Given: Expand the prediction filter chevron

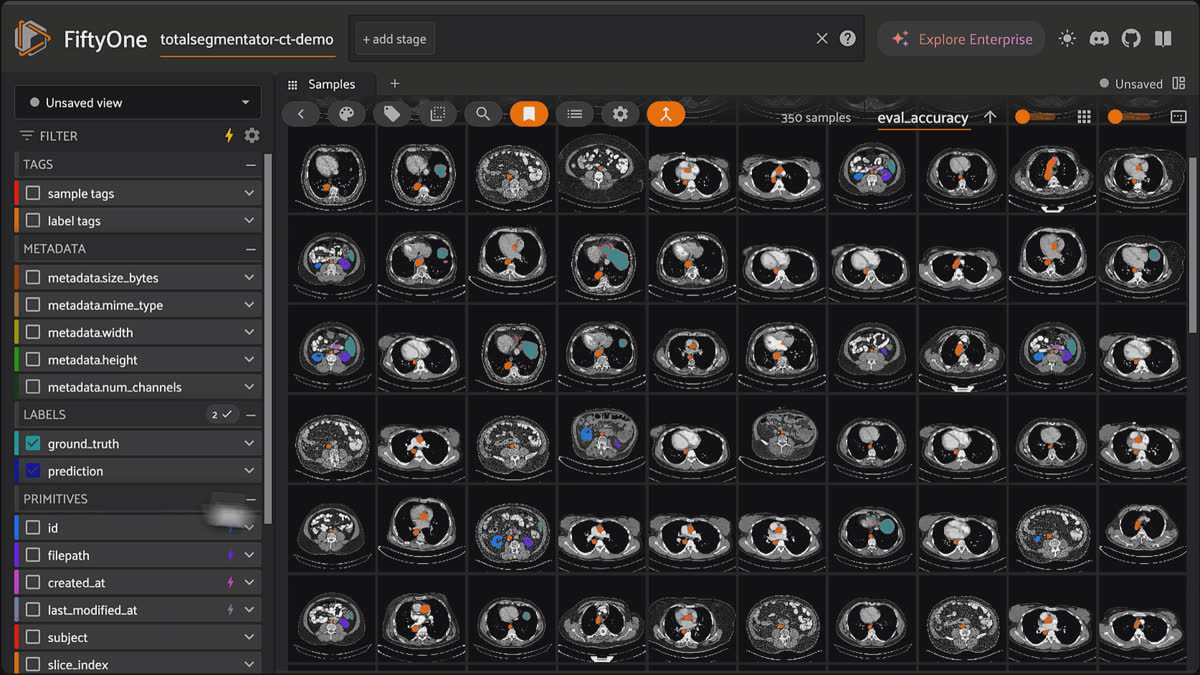Looking at the screenshot, I should (249, 471).
